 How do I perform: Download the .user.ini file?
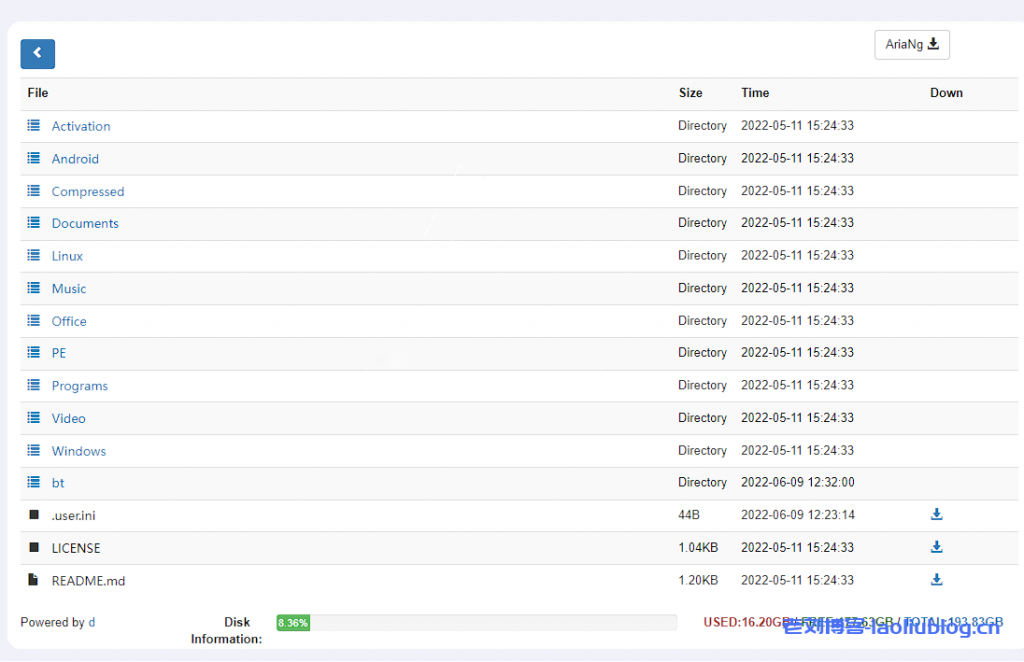936,515
